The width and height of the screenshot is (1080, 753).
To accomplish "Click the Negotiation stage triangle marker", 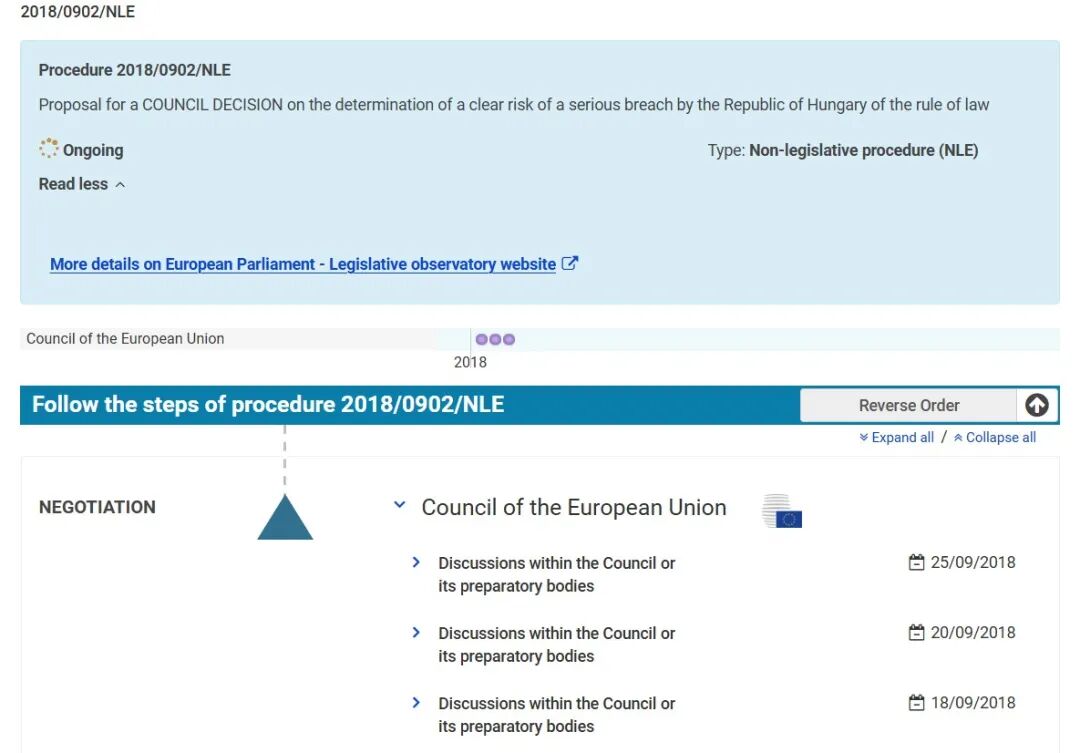I will [x=285, y=517].
